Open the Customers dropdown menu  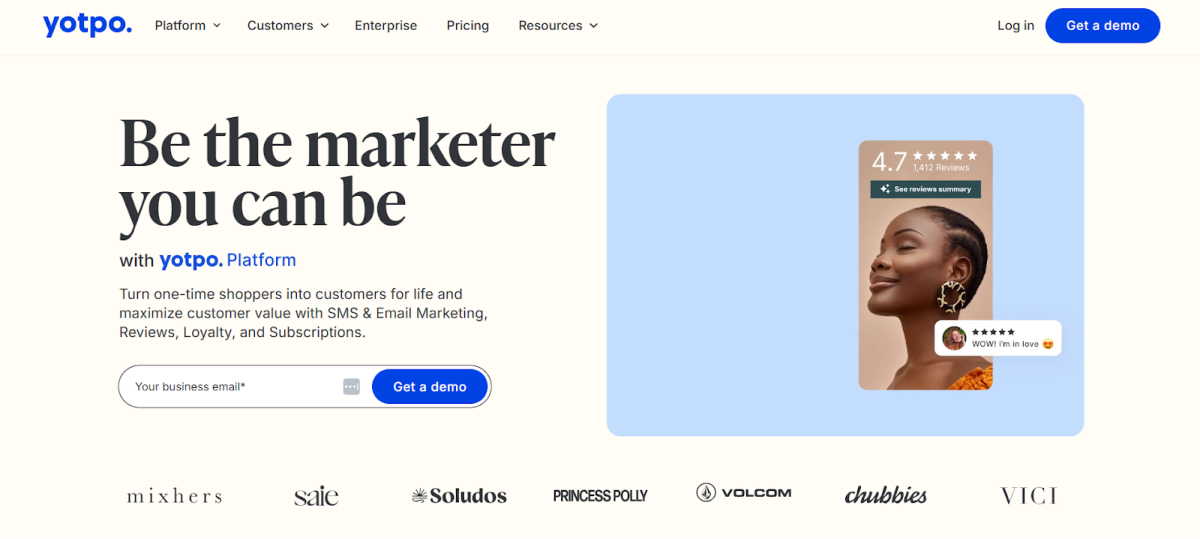coord(288,26)
